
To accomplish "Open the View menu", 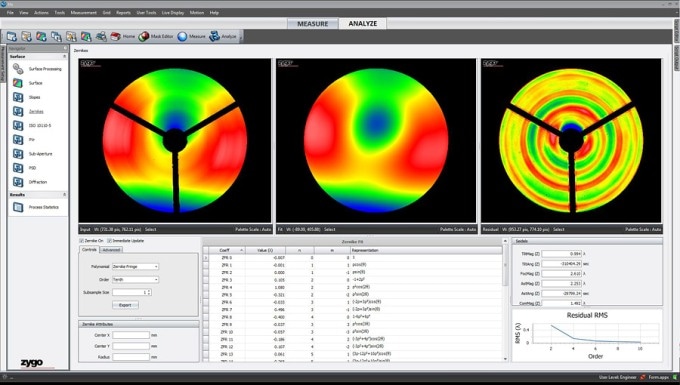I will coord(24,13).
